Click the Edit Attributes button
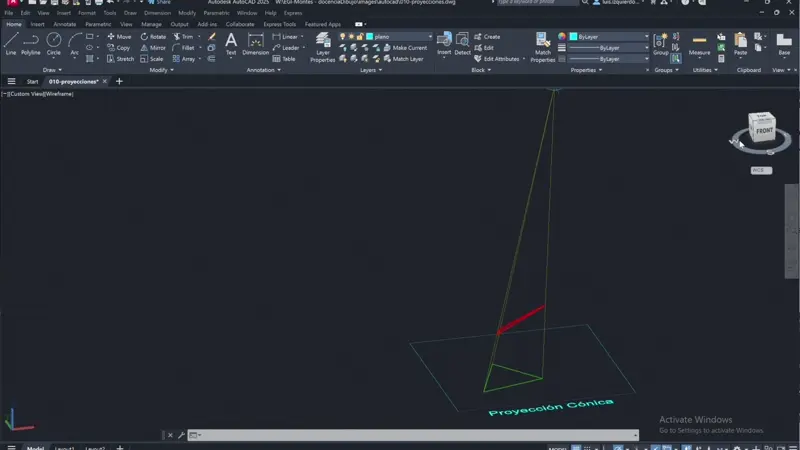 500,59
